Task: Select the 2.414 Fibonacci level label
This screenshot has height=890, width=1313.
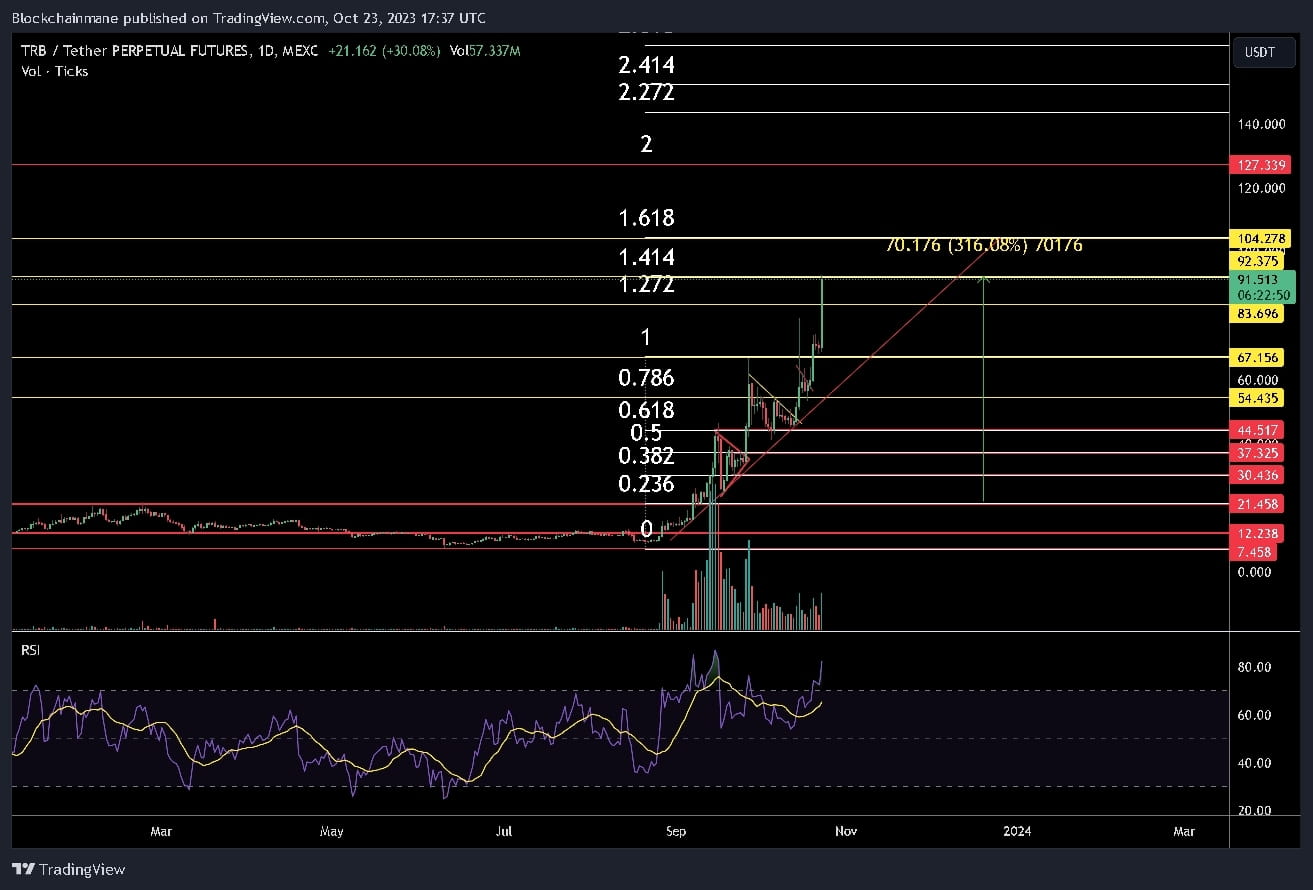Action: coord(646,66)
